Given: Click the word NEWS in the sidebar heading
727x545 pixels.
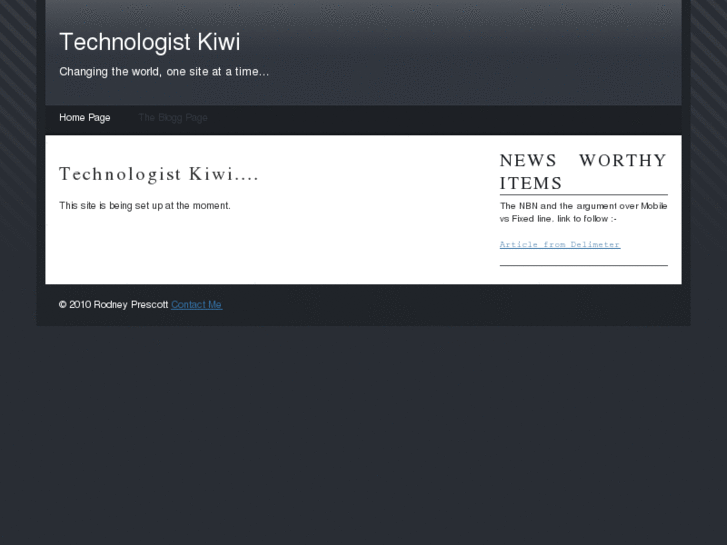Looking at the screenshot, I should click(527, 161).
